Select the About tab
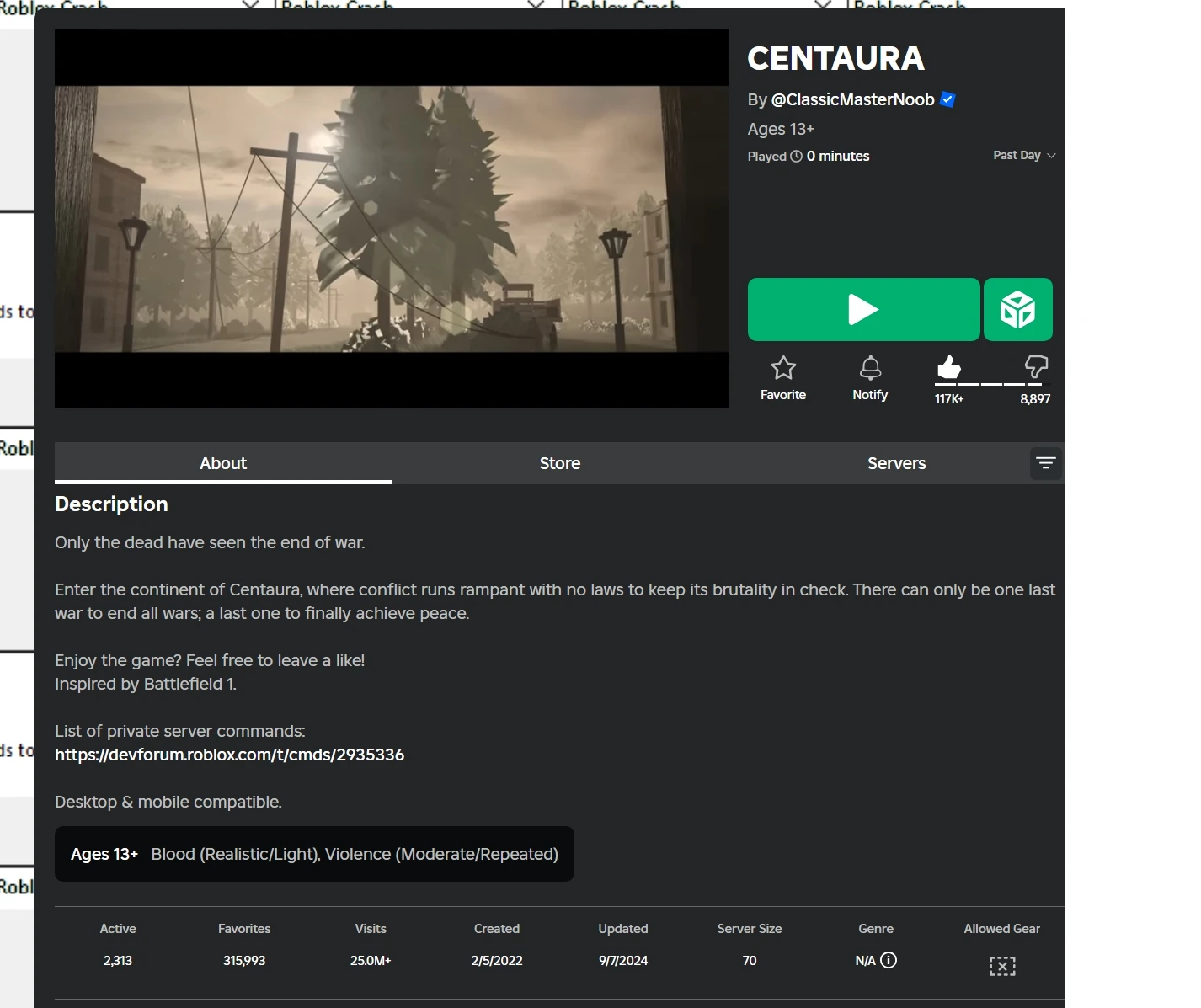This screenshot has height=1008, width=1201. (x=222, y=462)
